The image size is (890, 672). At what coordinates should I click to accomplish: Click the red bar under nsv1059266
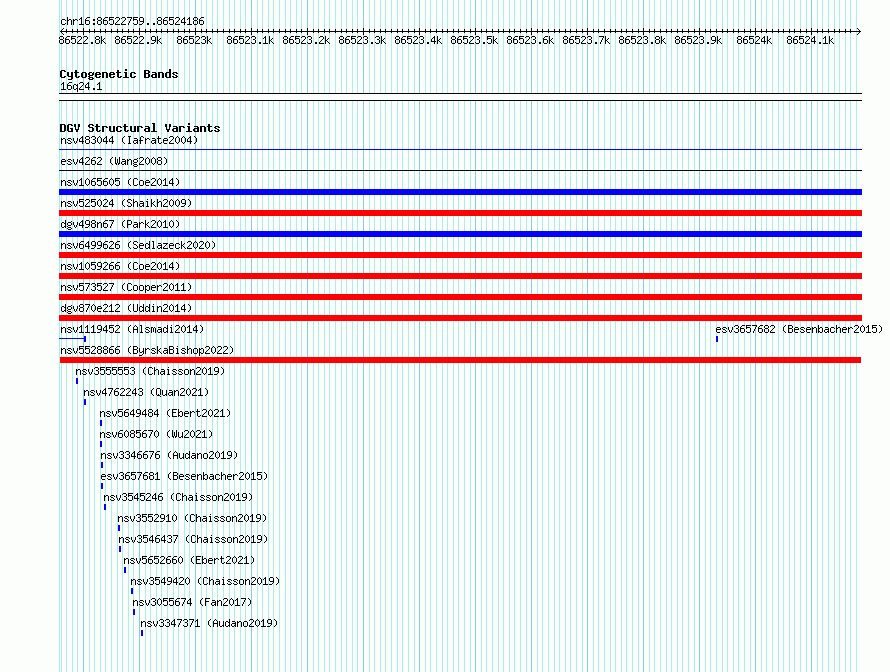pos(460,276)
